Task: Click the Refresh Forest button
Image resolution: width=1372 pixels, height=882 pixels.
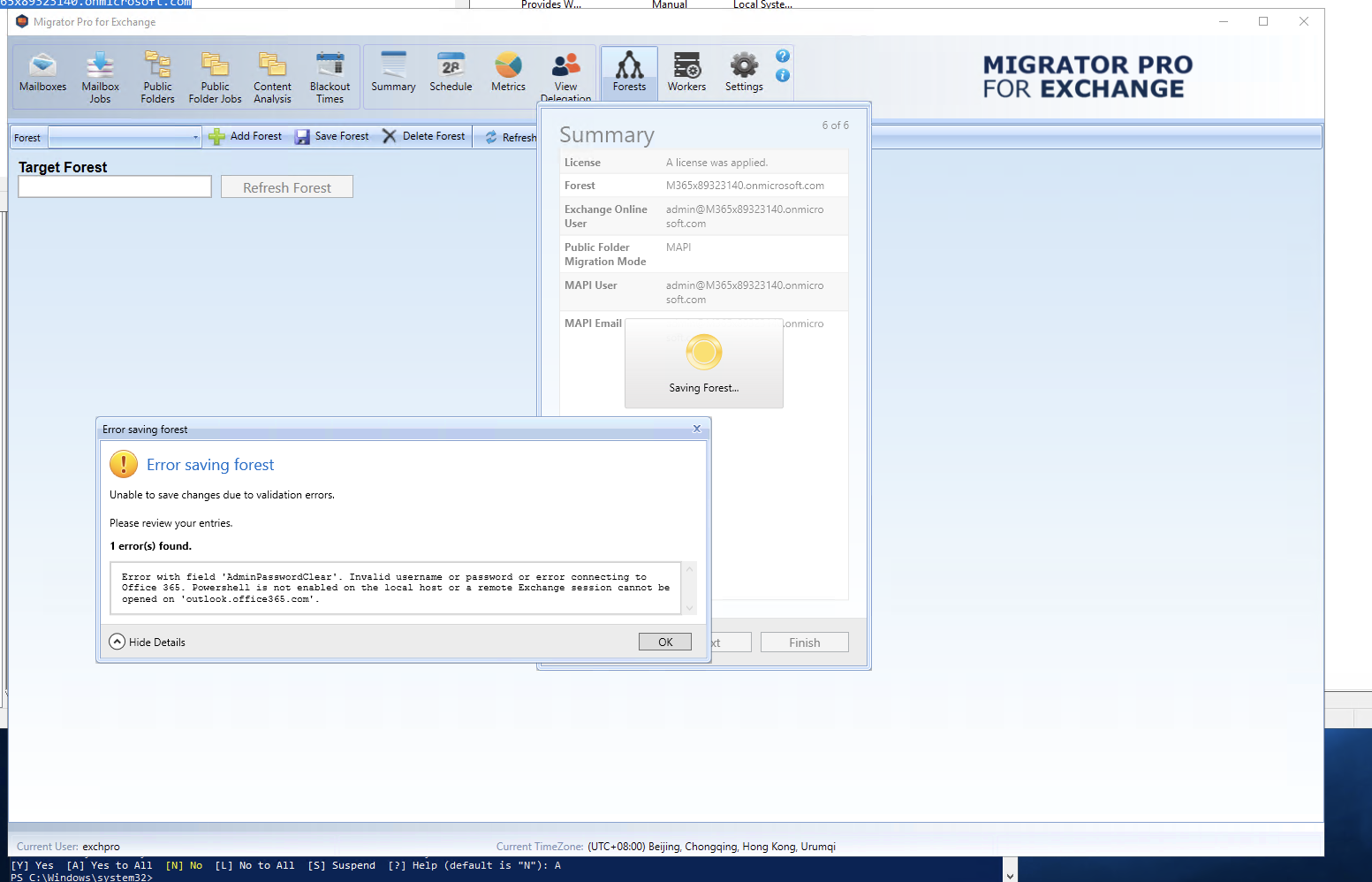Action: 287,186
